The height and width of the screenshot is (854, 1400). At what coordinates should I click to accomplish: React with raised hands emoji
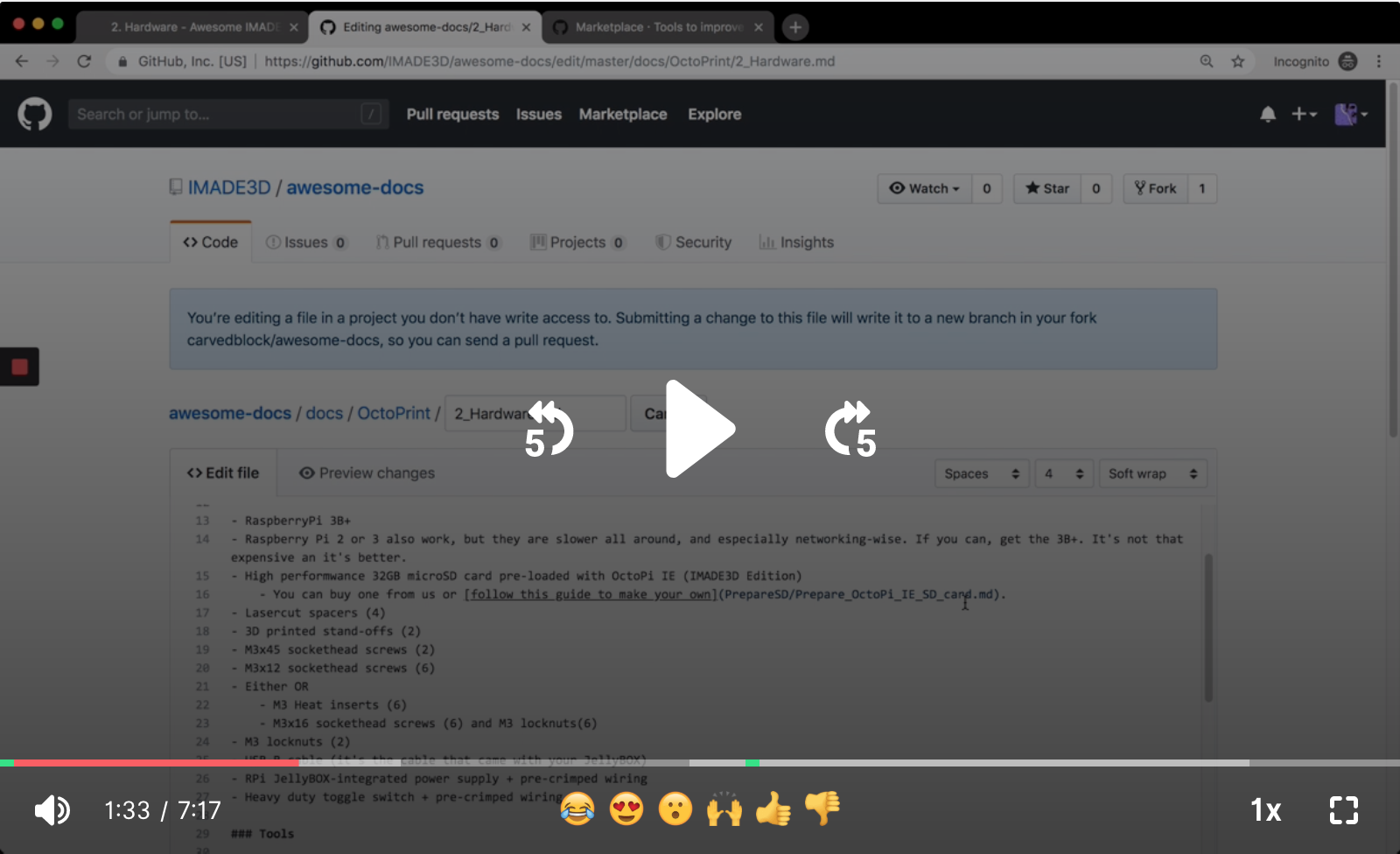[x=724, y=808]
